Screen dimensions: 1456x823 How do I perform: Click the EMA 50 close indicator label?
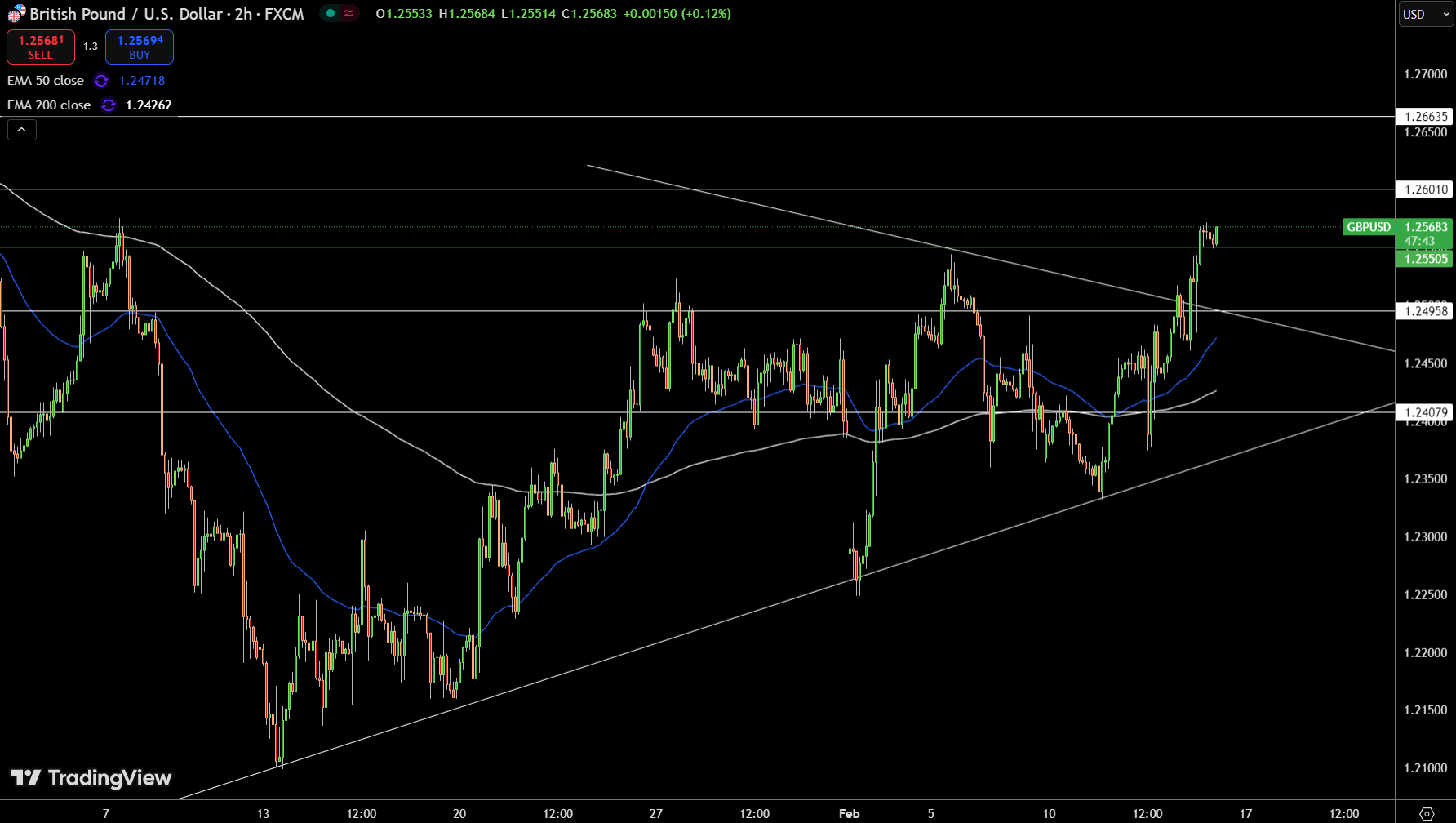46,81
